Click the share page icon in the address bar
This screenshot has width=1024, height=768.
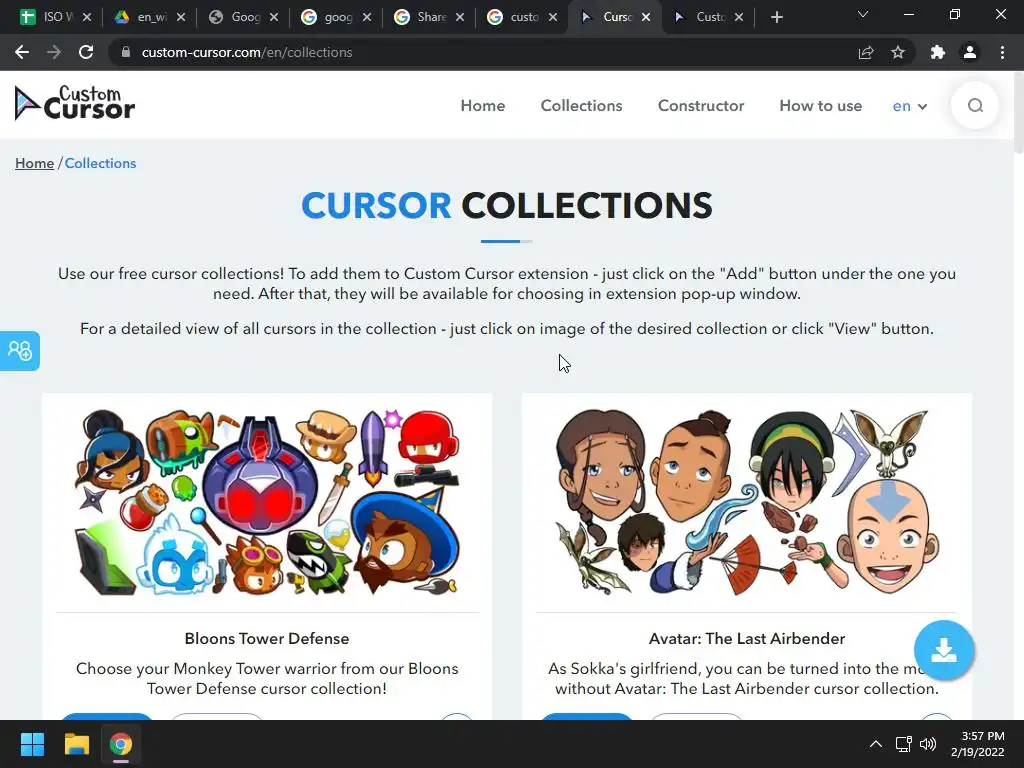click(866, 52)
